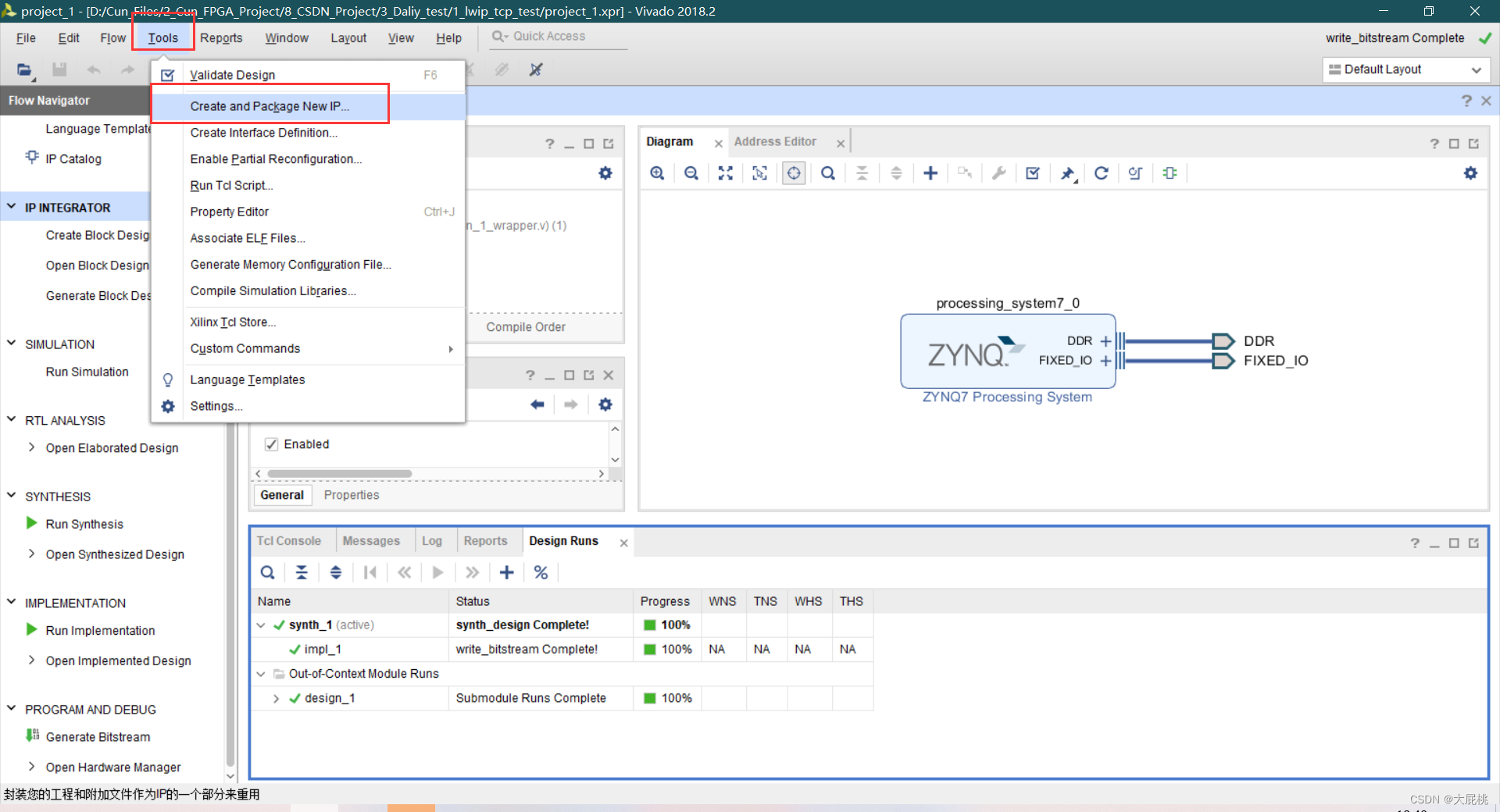This screenshot has height=812, width=1500.
Task: Click Expand All icon in Diagram toolbar
Action: pyautogui.click(x=896, y=173)
